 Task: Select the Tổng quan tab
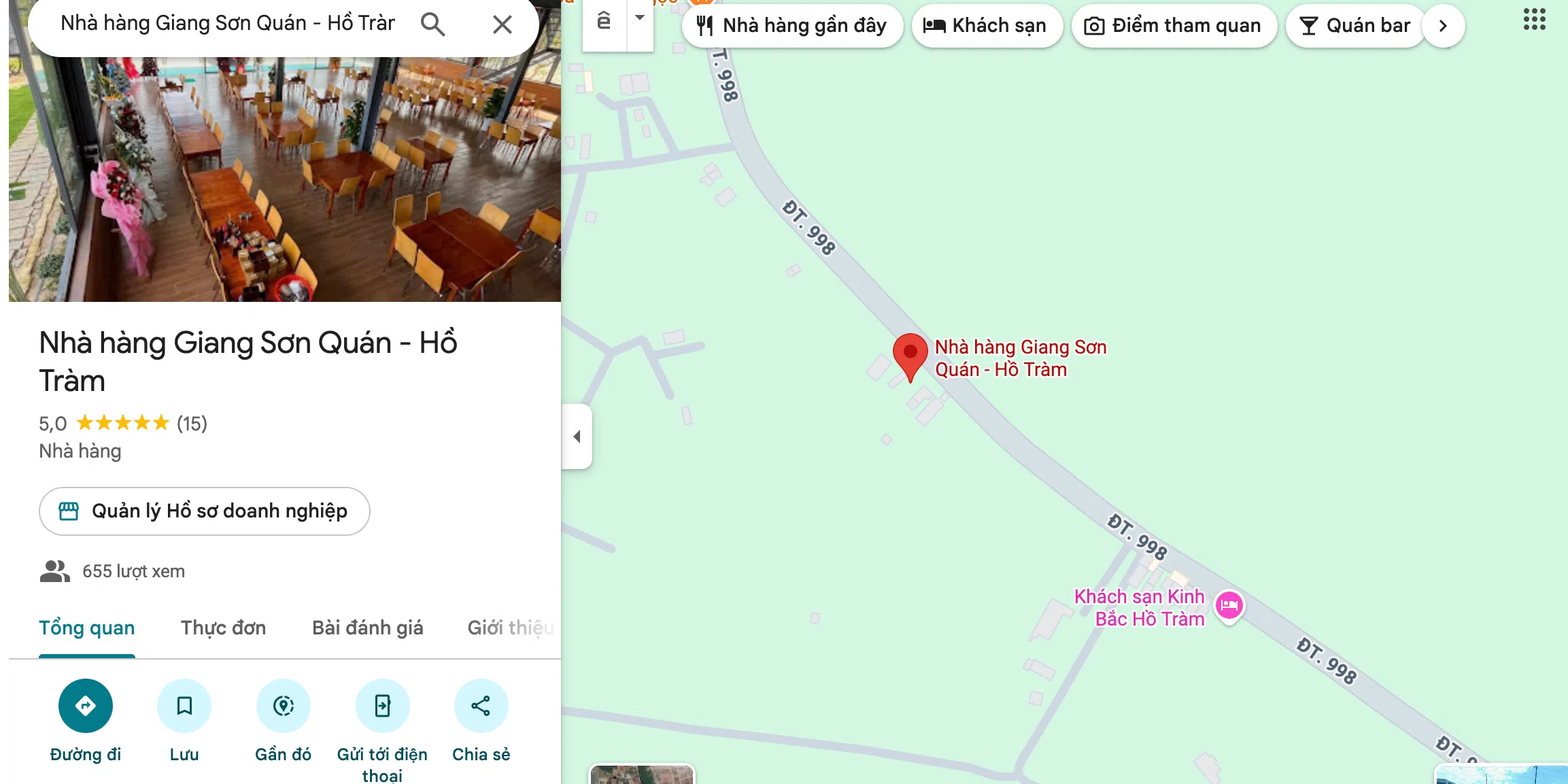click(x=87, y=628)
